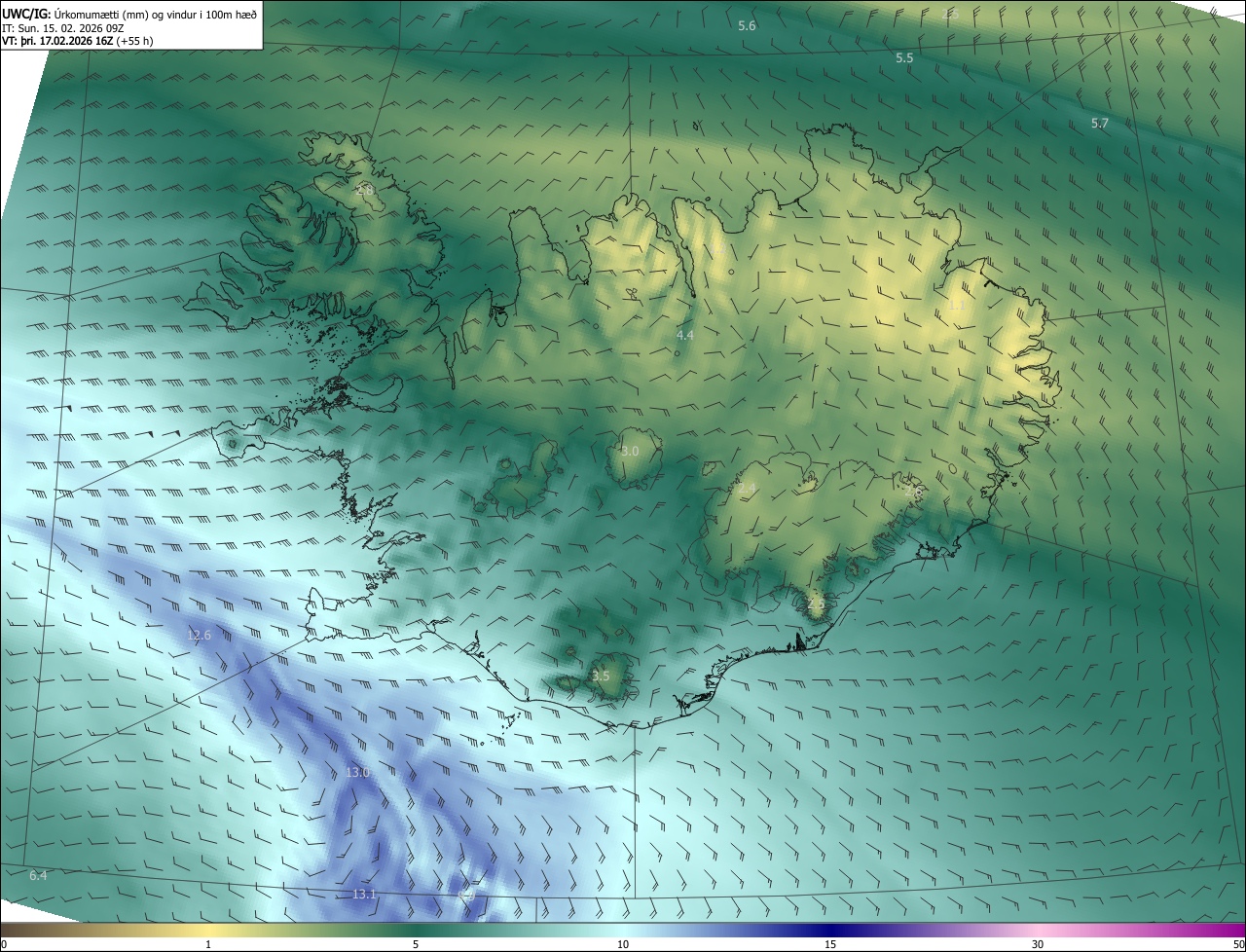
Task: Click the 13.1 value label on the map
Action: coord(364,895)
